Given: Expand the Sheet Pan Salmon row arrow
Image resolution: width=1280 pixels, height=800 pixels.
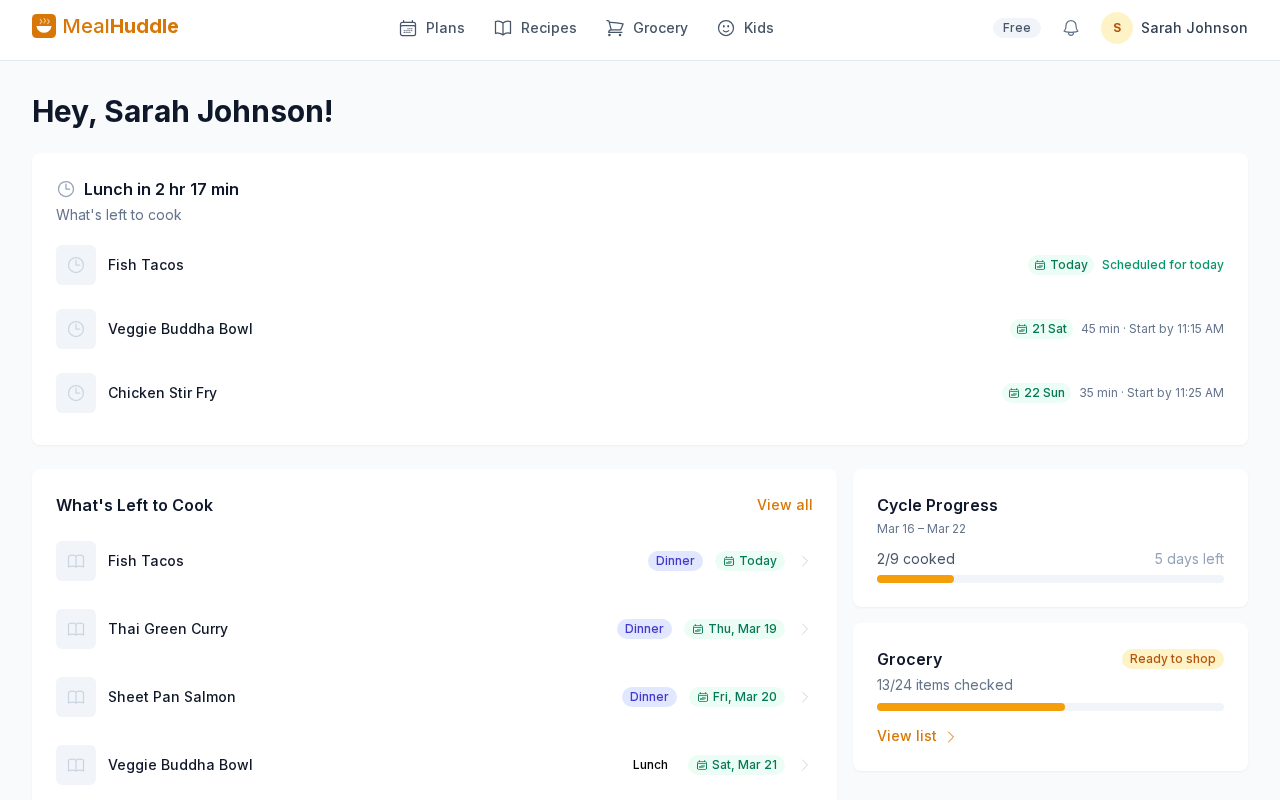Looking at the screenshot, I should click(x=806, y=697).
